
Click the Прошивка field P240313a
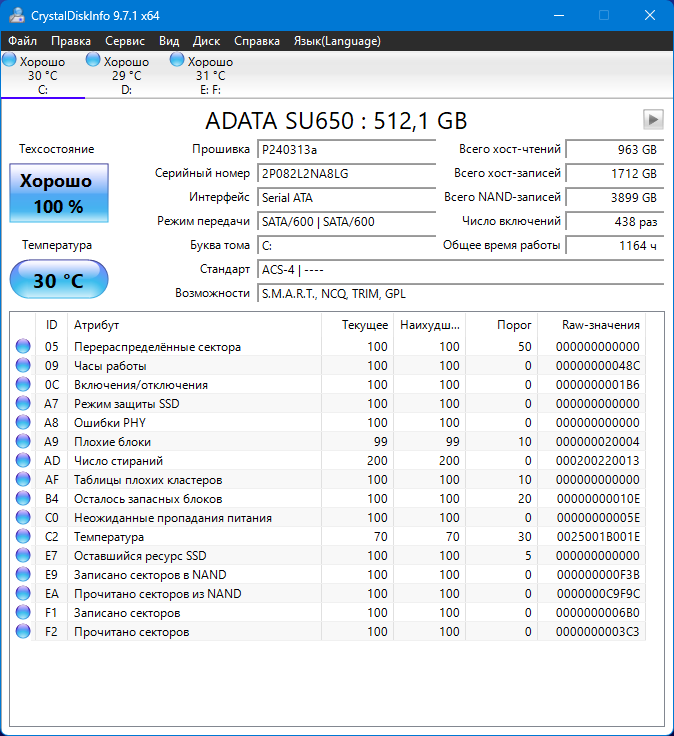[346, 149]
